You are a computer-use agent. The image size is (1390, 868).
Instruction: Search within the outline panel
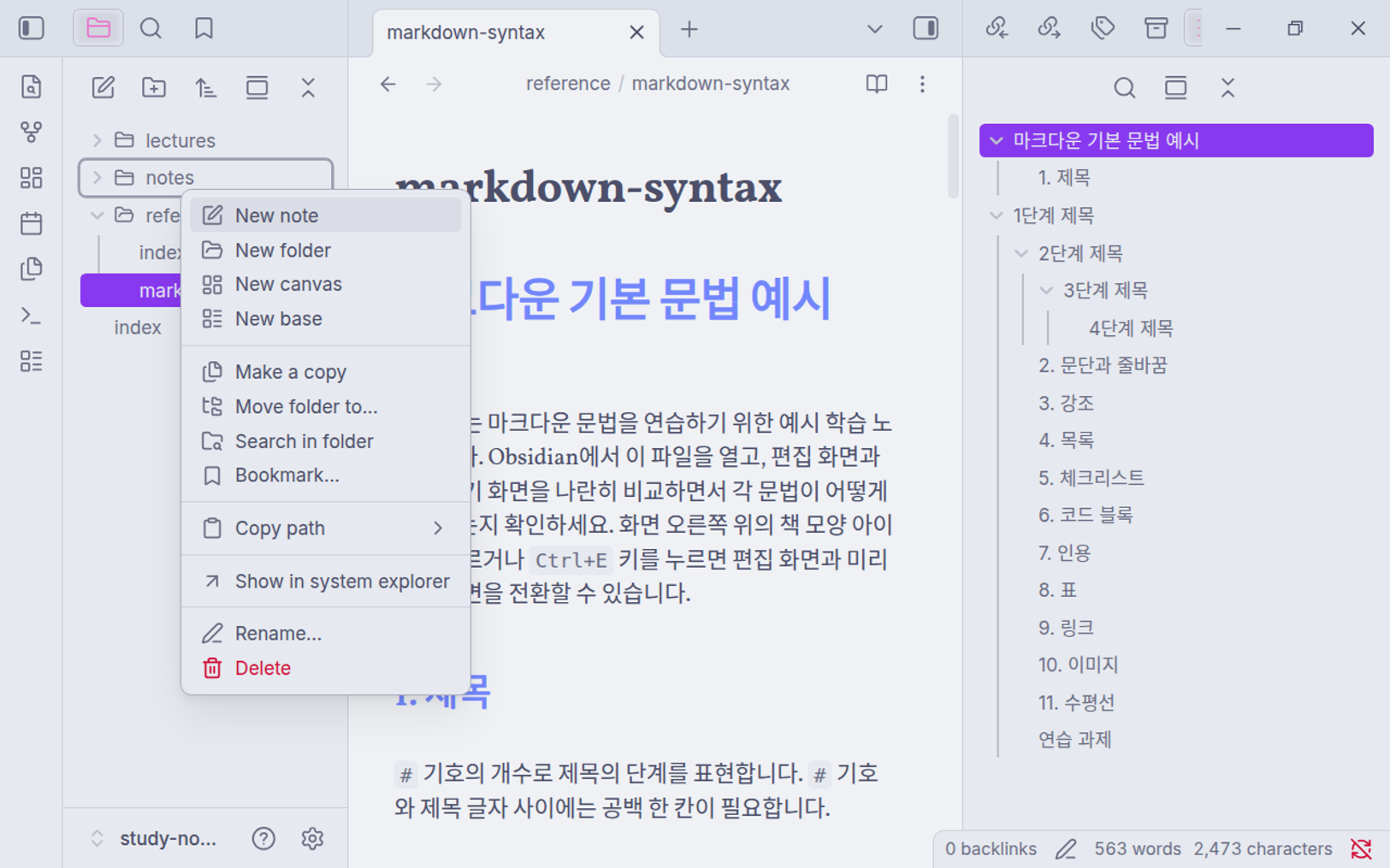tap(1125, 87)
